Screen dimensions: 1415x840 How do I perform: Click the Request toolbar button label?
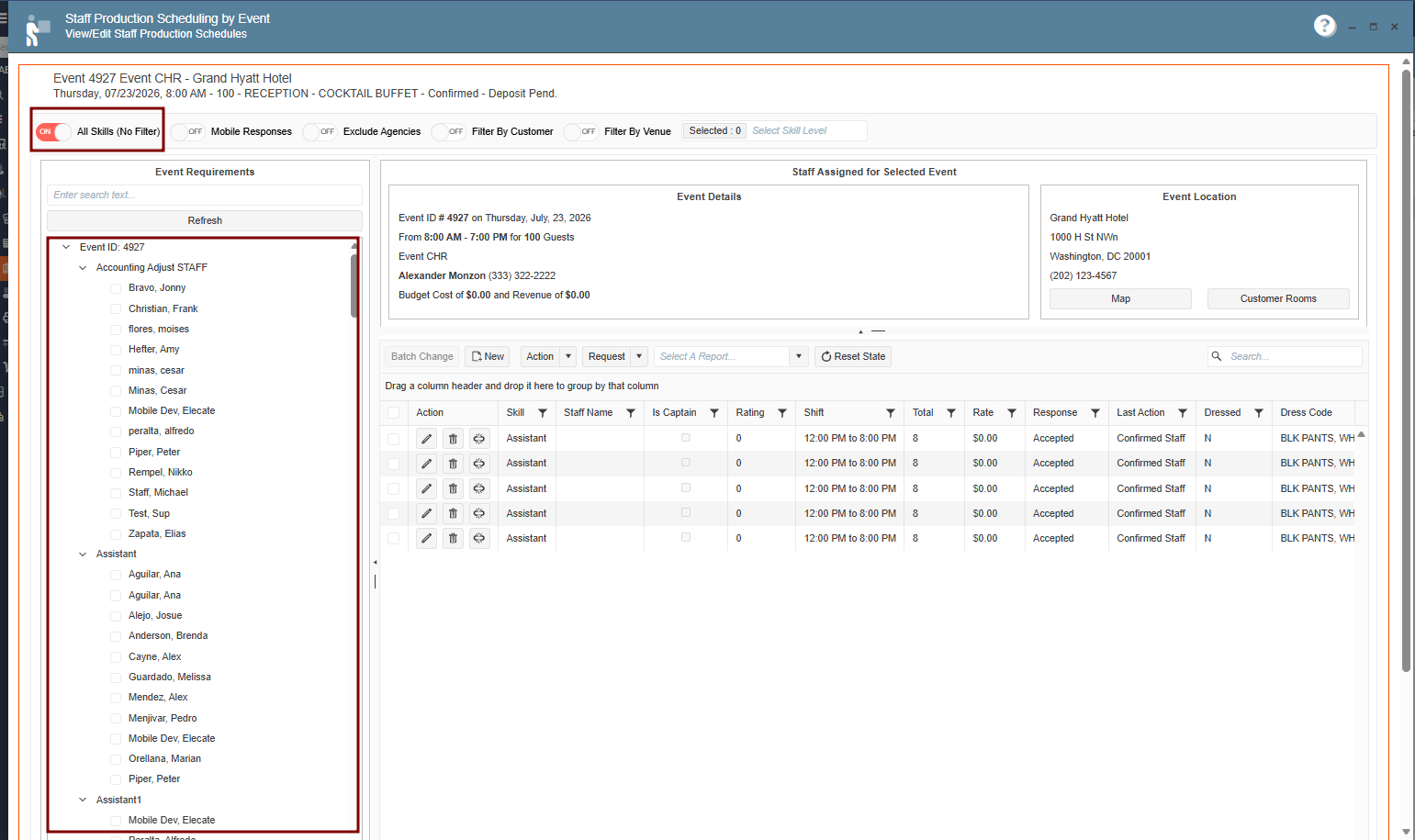(x=606, y=356)
